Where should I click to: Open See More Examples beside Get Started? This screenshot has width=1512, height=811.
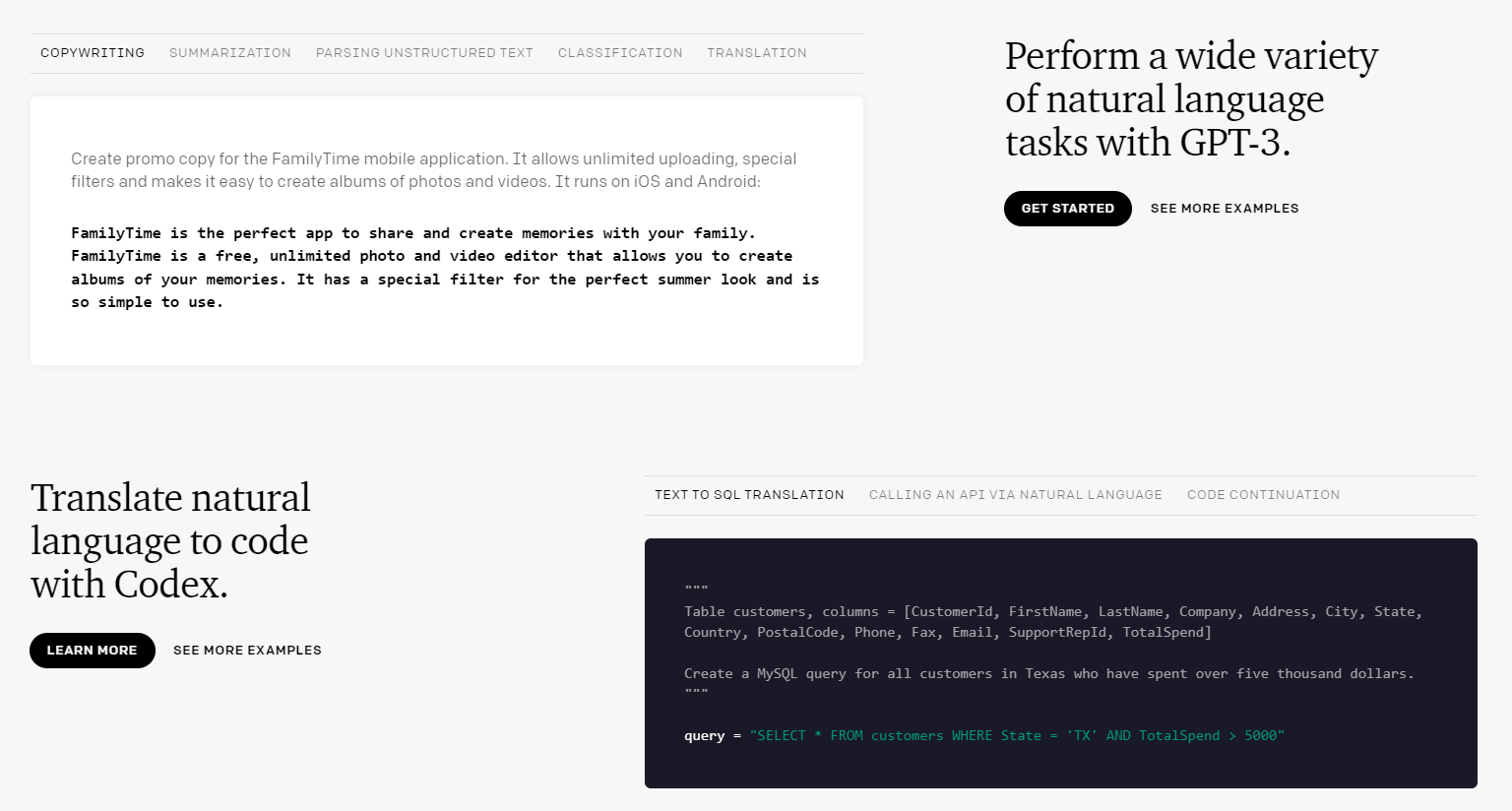point(1225,209)
